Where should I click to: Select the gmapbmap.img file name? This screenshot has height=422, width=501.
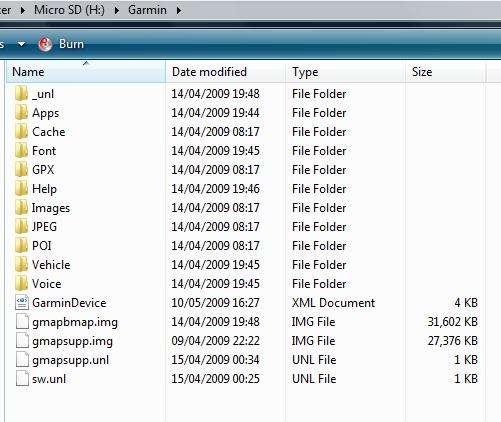75,322
